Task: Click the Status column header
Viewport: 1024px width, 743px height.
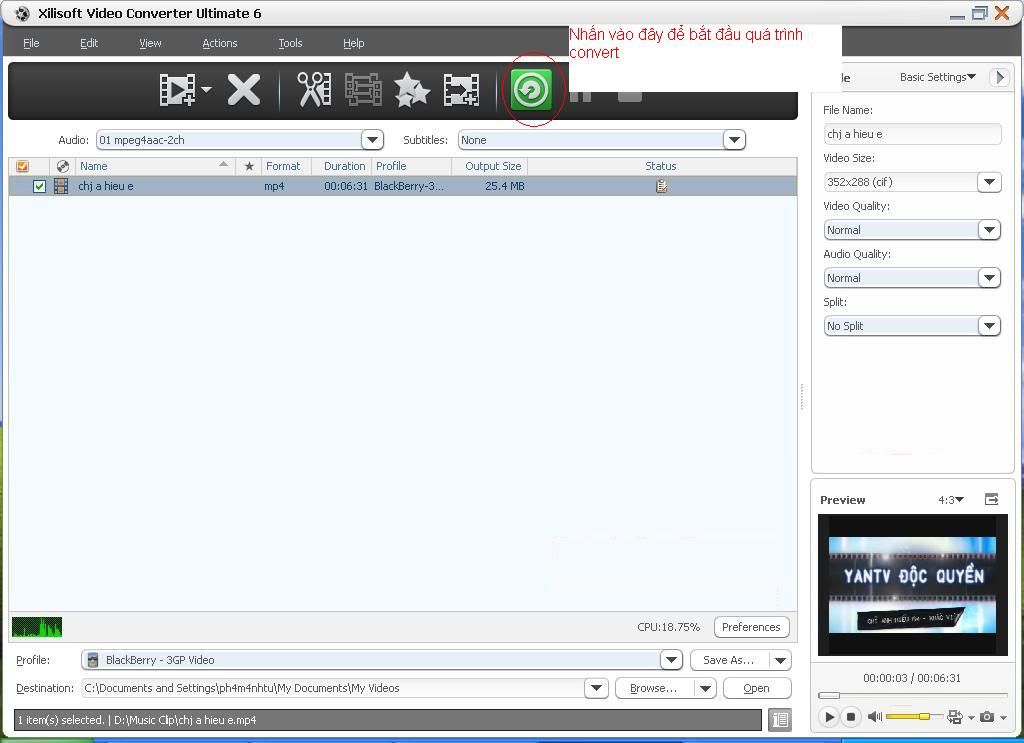Action: (661, 166)
